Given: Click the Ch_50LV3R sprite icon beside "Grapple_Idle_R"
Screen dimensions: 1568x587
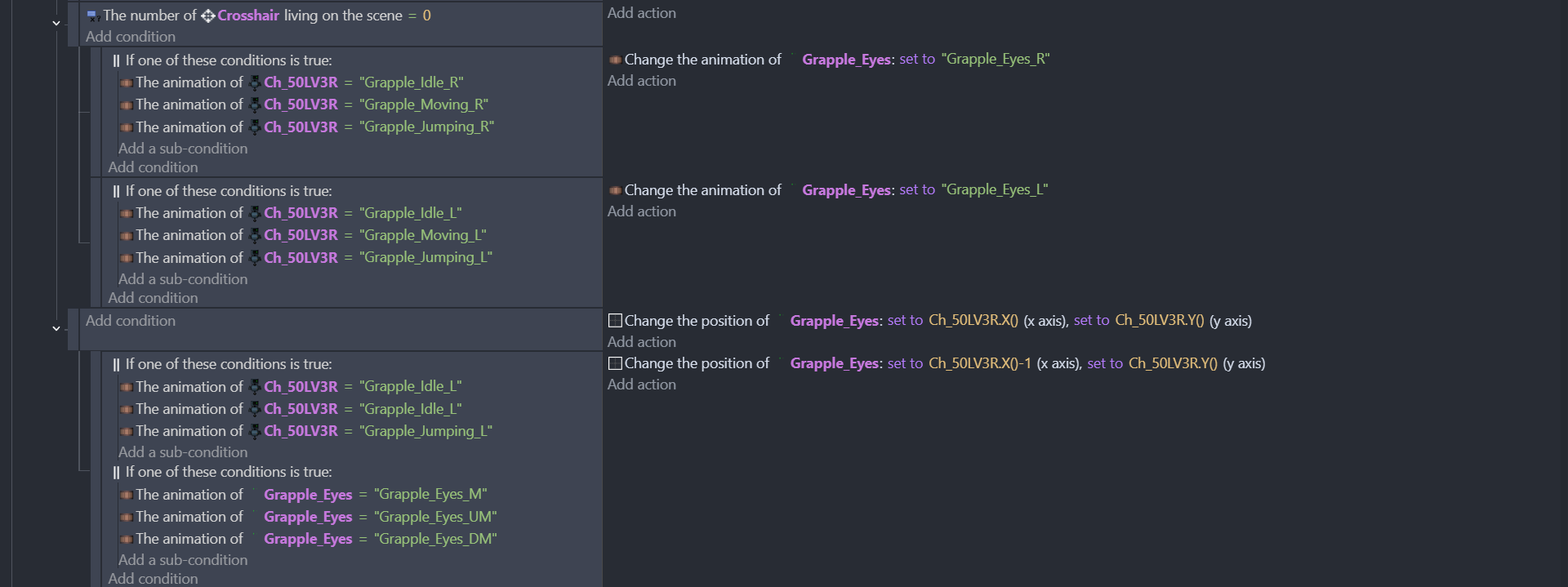Looking at the screenshot, I should tap(255, 82).
